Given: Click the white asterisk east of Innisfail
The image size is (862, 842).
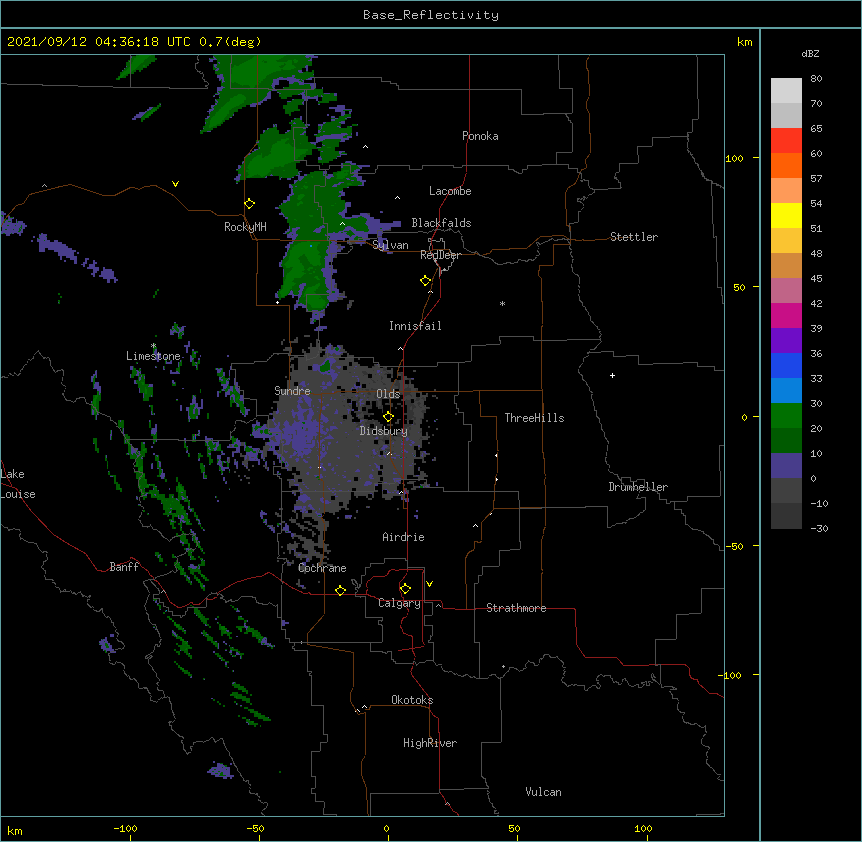Looking at the screenshot, I should [502, 303].
